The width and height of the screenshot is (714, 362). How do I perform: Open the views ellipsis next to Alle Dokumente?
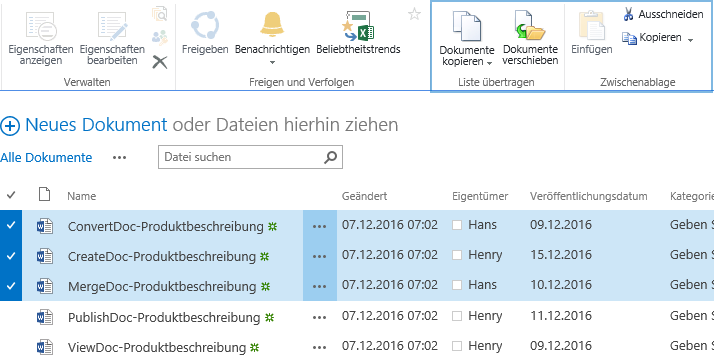point(119,158)
